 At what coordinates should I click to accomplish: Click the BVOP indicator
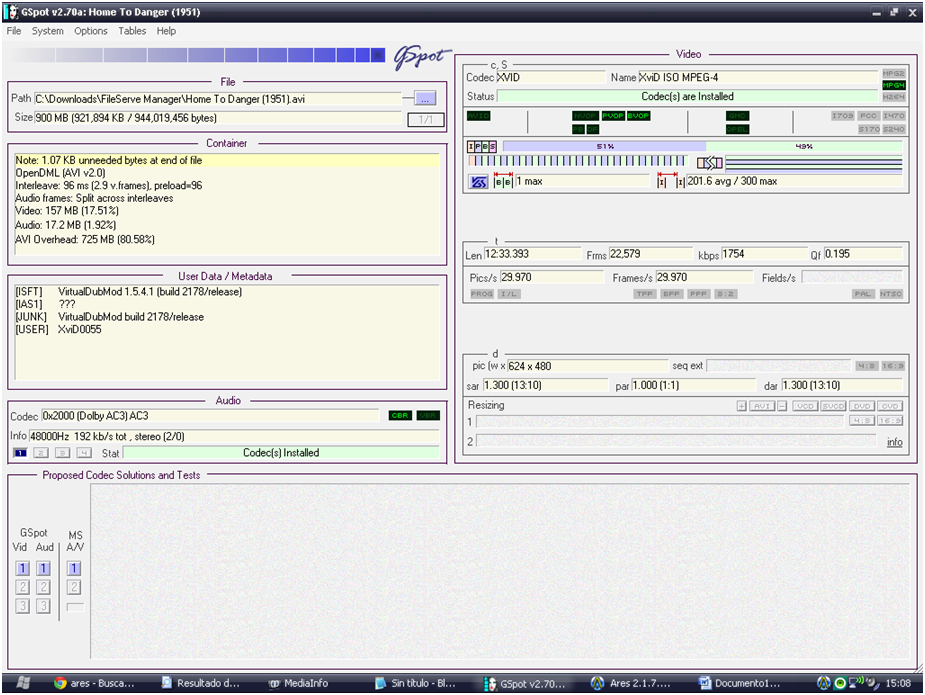[638, 116]
